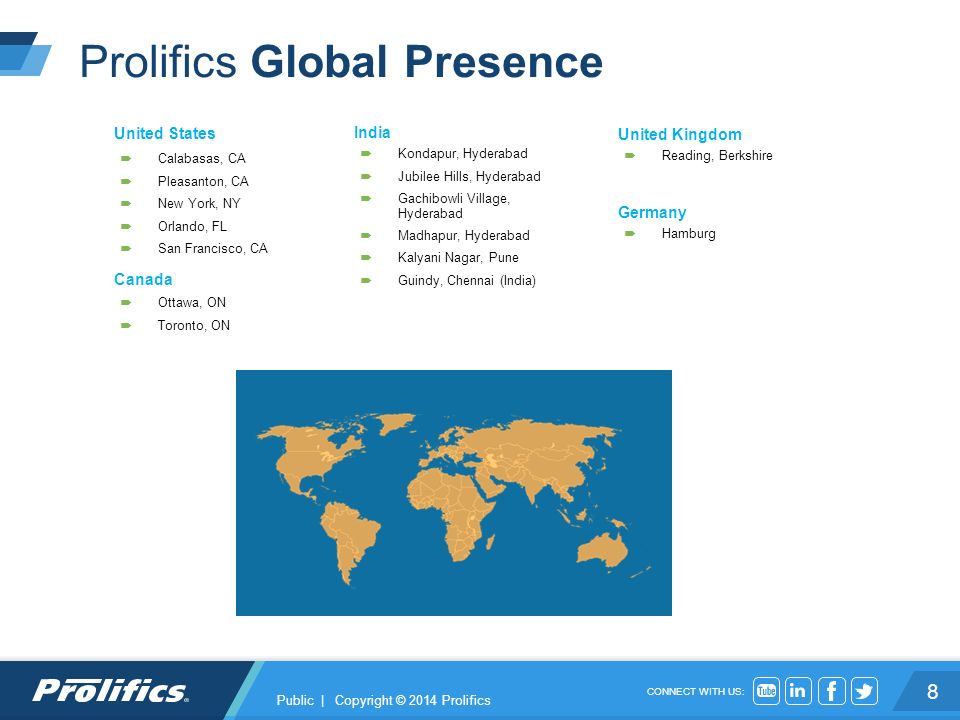Click the Canada heading
Viewport: 960px width, 720px height.
(143, 280)
